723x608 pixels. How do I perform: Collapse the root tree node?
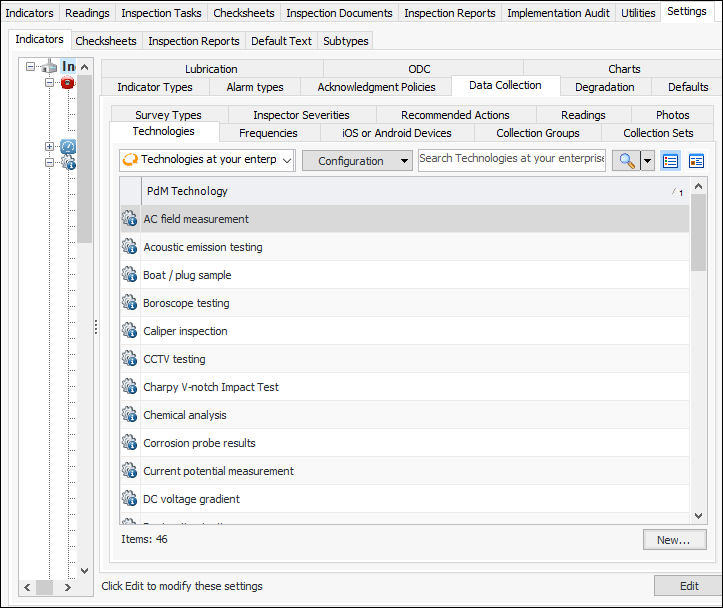click(31, 67)
